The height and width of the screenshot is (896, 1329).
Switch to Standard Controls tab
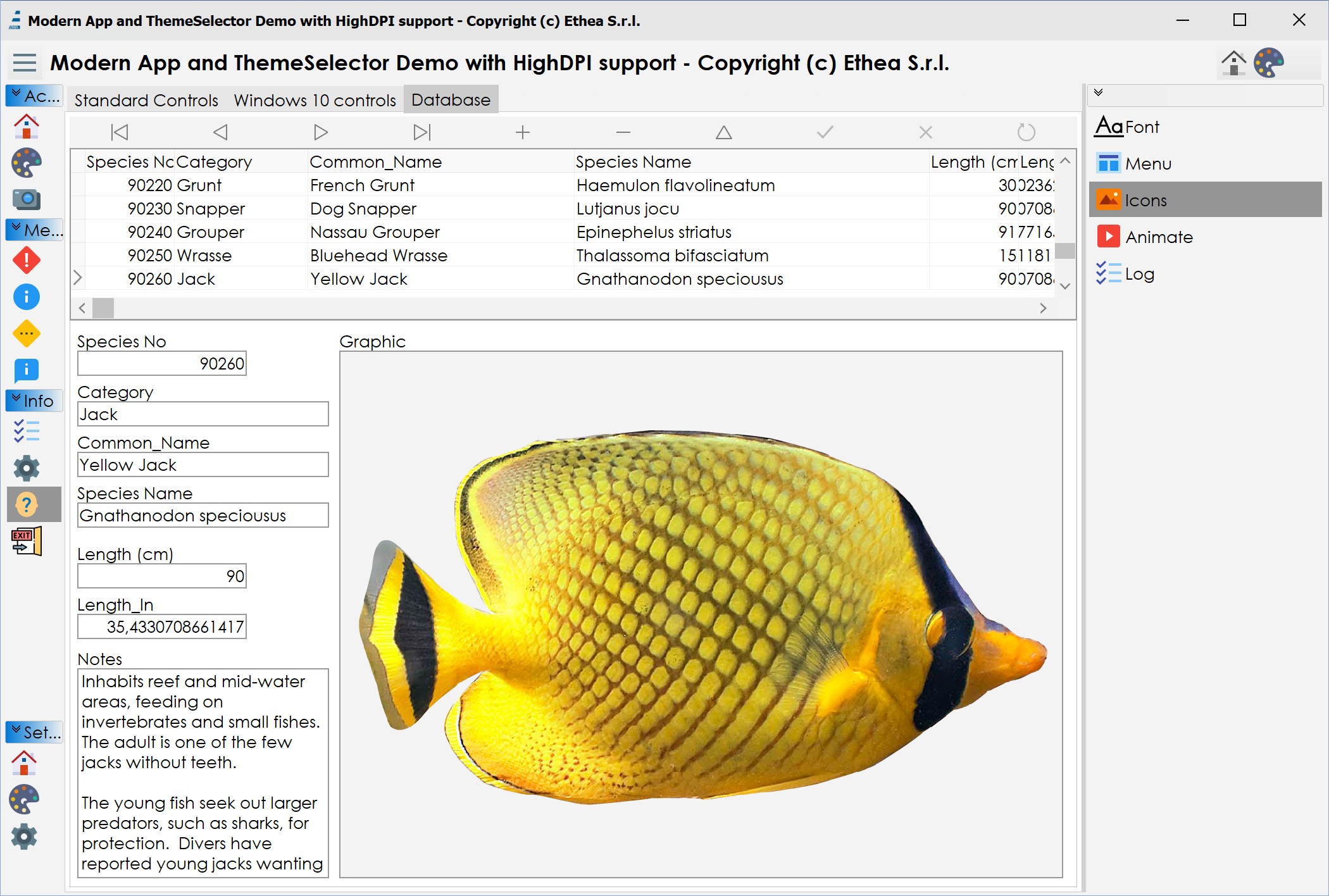click(x=146, y=101)
